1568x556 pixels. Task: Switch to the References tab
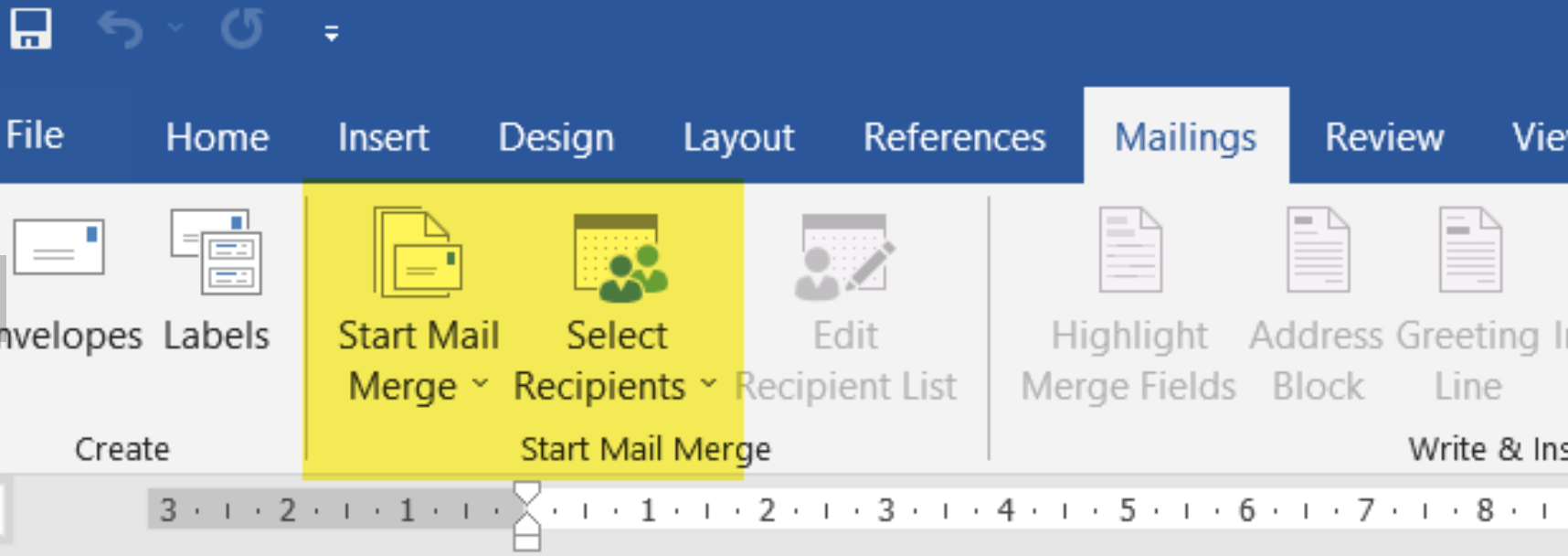coord(954,138)
